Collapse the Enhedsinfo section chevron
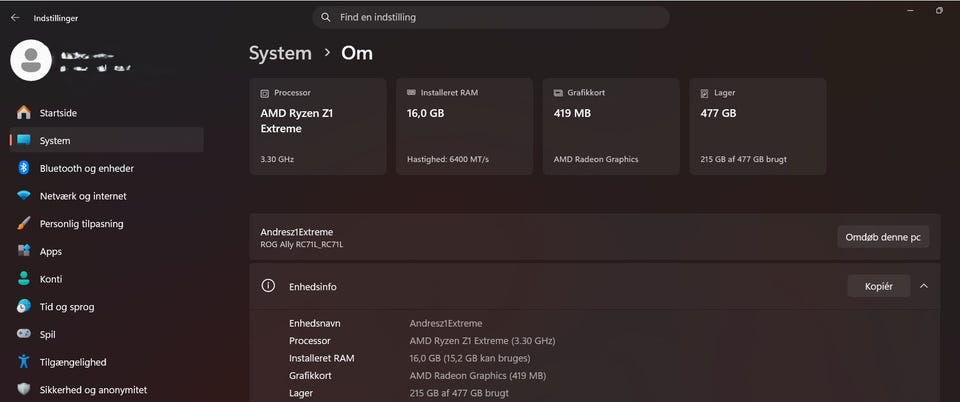The width and height of the screenshot is (960, 402). pos(924,286)
